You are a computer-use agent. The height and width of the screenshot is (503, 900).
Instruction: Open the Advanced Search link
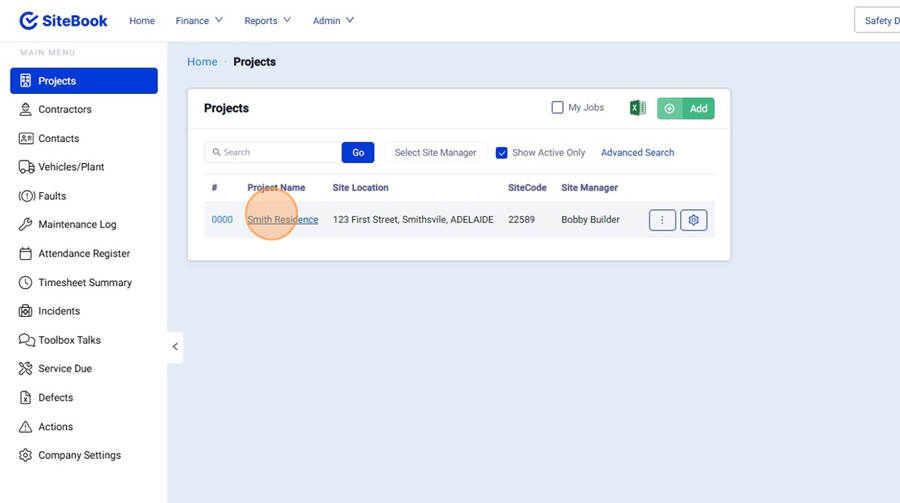[637, 153]
